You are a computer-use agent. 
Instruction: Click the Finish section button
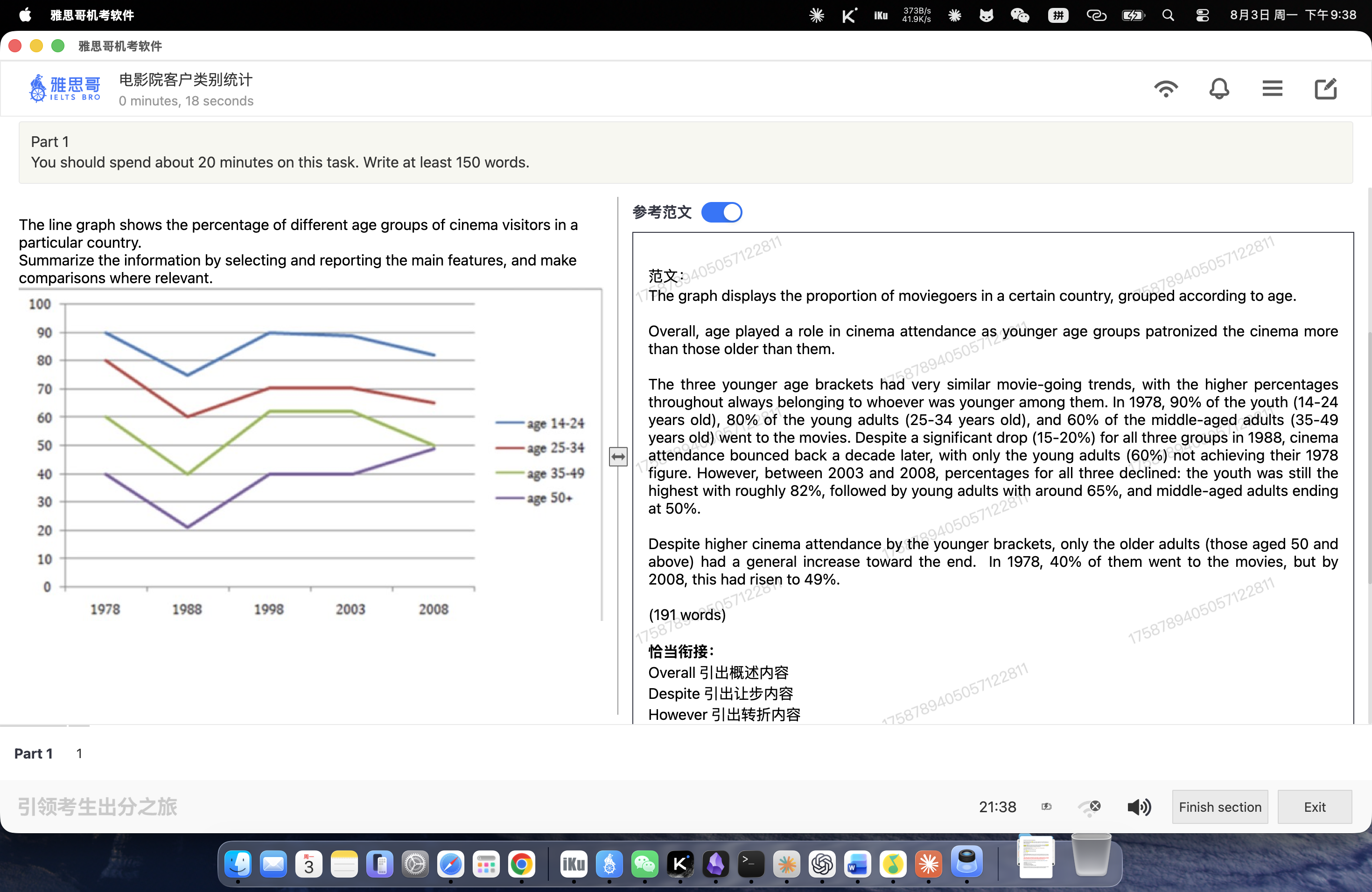coord(1220,807)
